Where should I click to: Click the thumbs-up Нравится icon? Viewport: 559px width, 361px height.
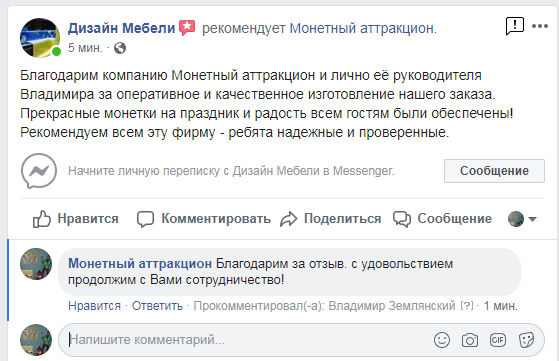pyautogui.click(x=42, y=219)
